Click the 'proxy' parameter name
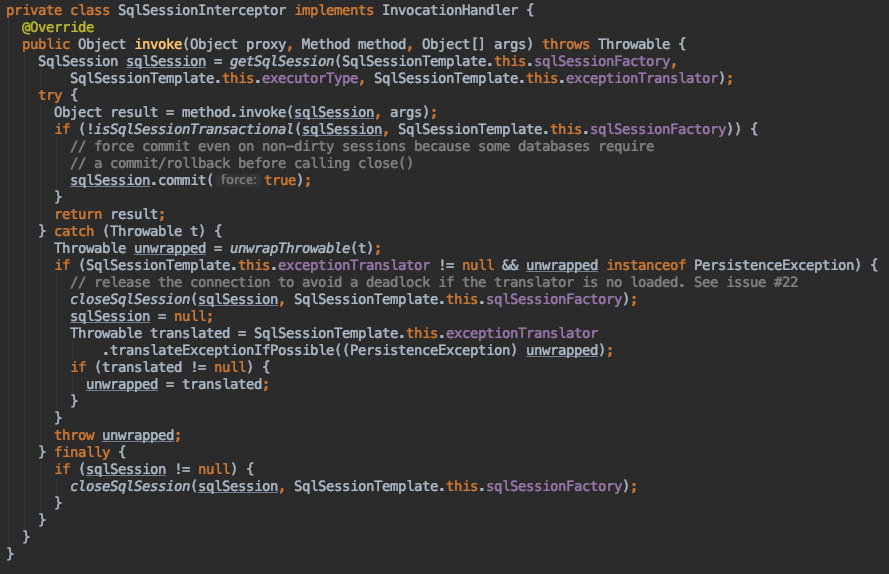Image resolution: width=889 pixels, height=574 pixels. point(266,44)
